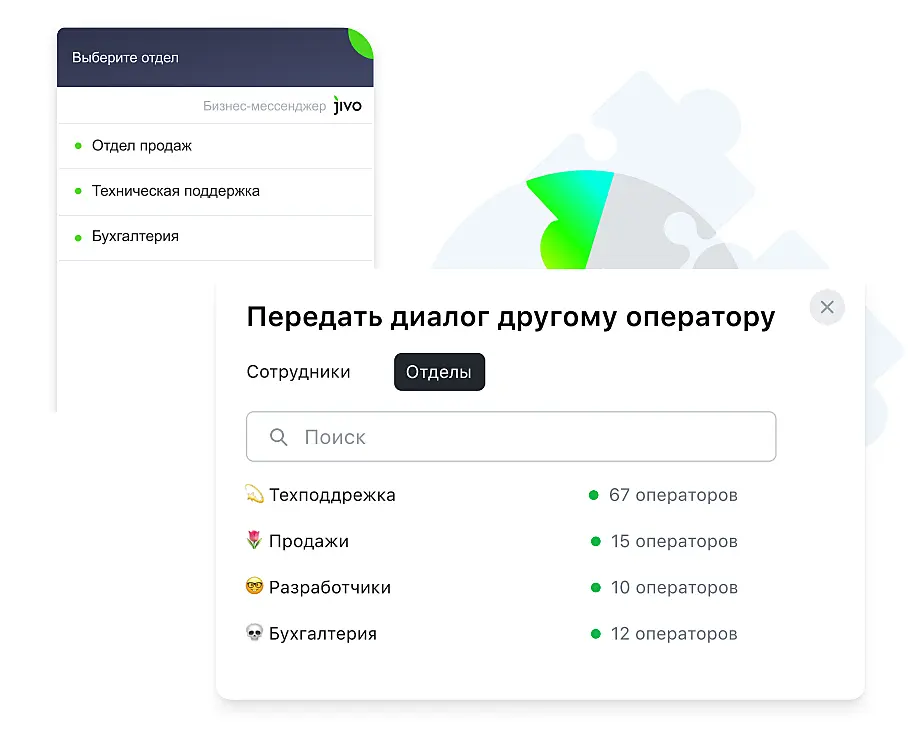Click the magnifier icon in the search field
Screen dimensions: 914x731
coord(279,437)
